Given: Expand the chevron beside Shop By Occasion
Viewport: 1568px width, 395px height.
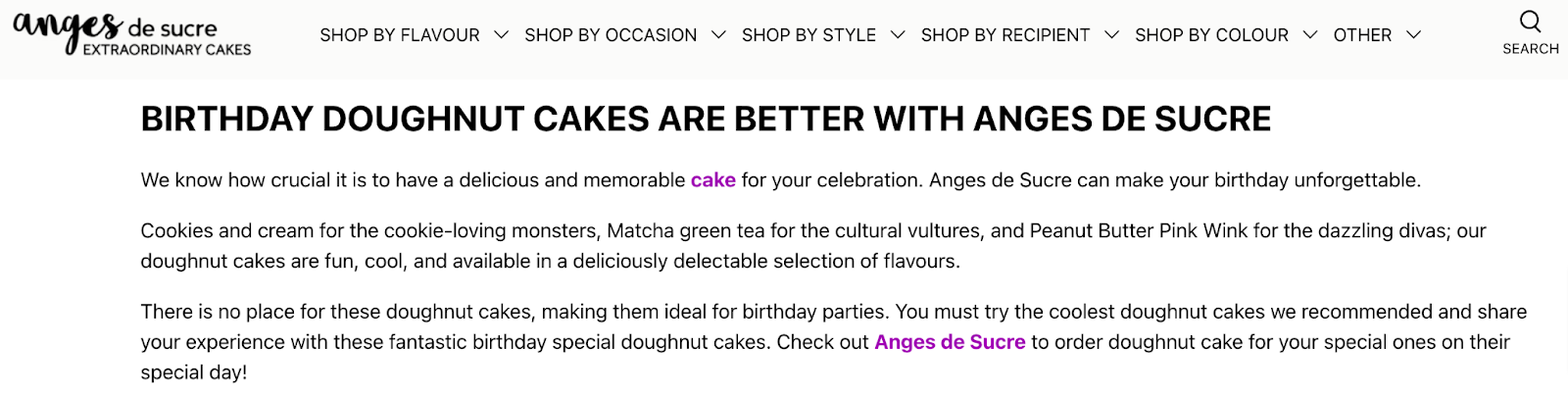Looking at the screenshot, I should [x=718, y=35].
